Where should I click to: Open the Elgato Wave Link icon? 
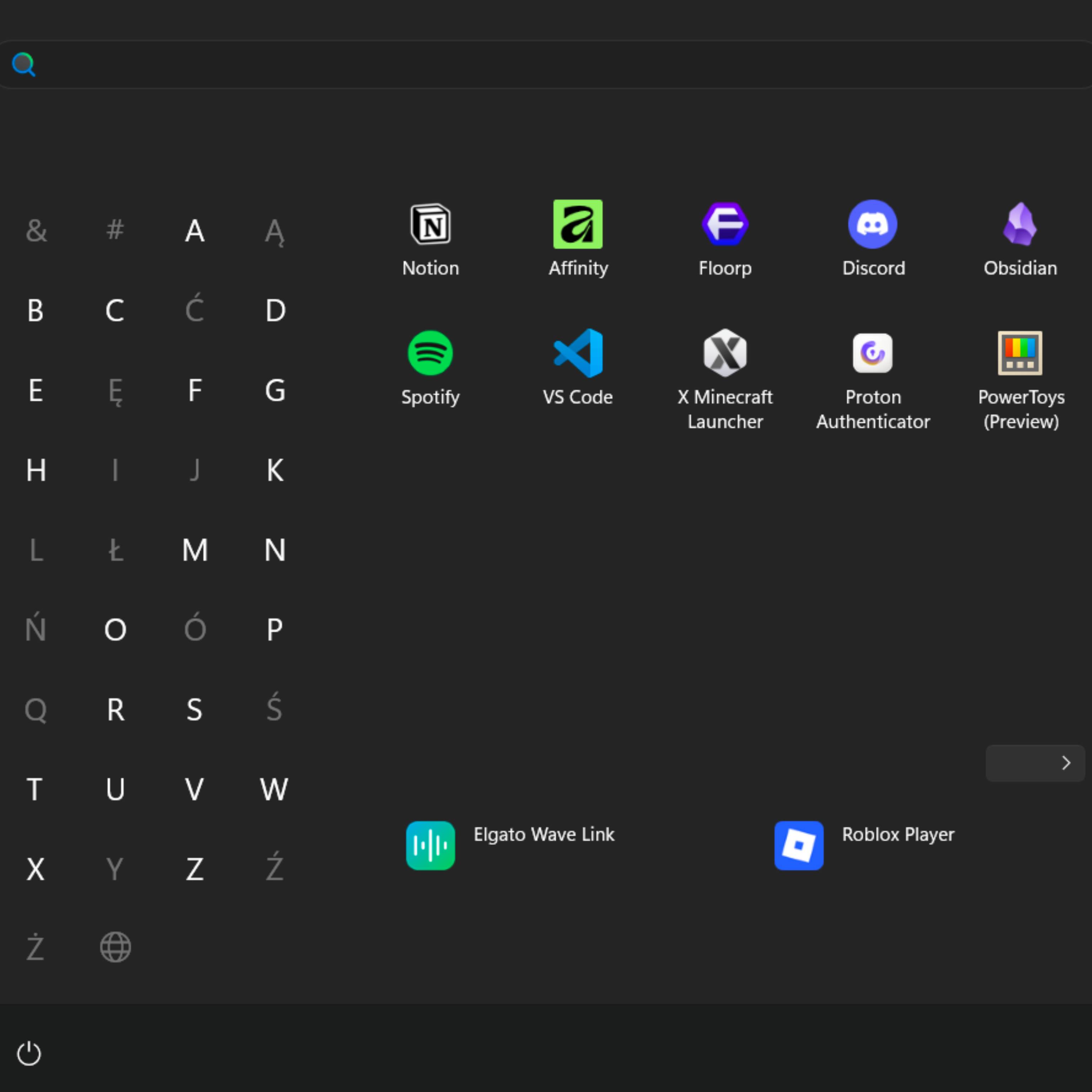point(430,846)
